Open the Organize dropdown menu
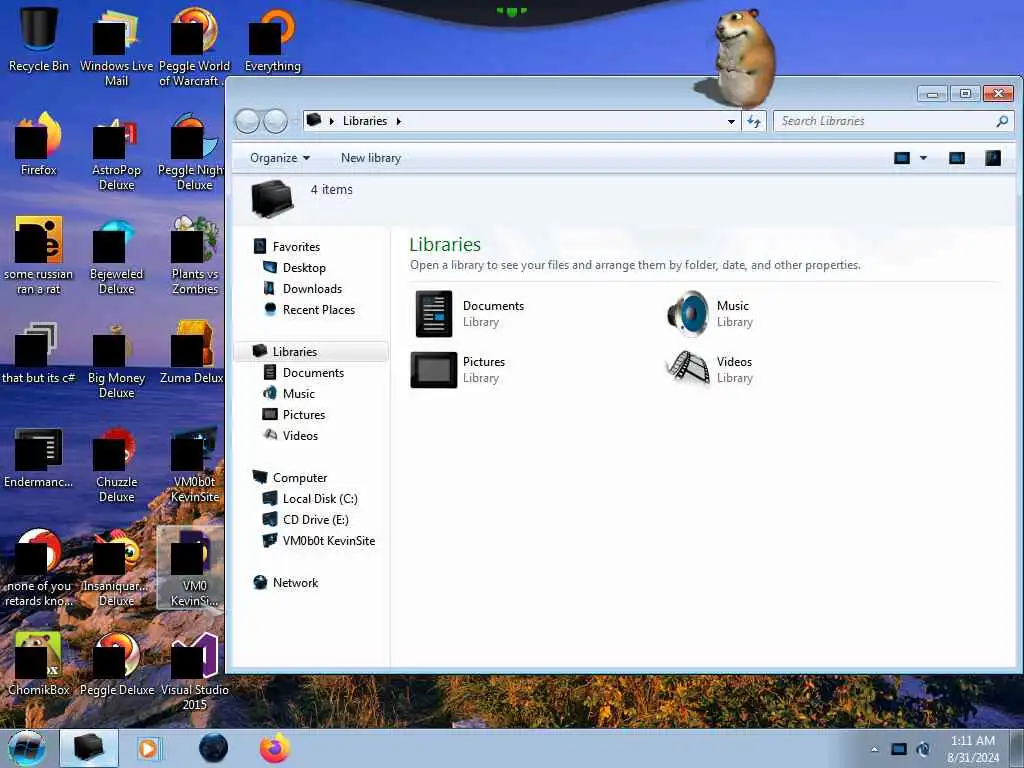The height and width of the screenshot is (768, 1024). tap(280, 158)
